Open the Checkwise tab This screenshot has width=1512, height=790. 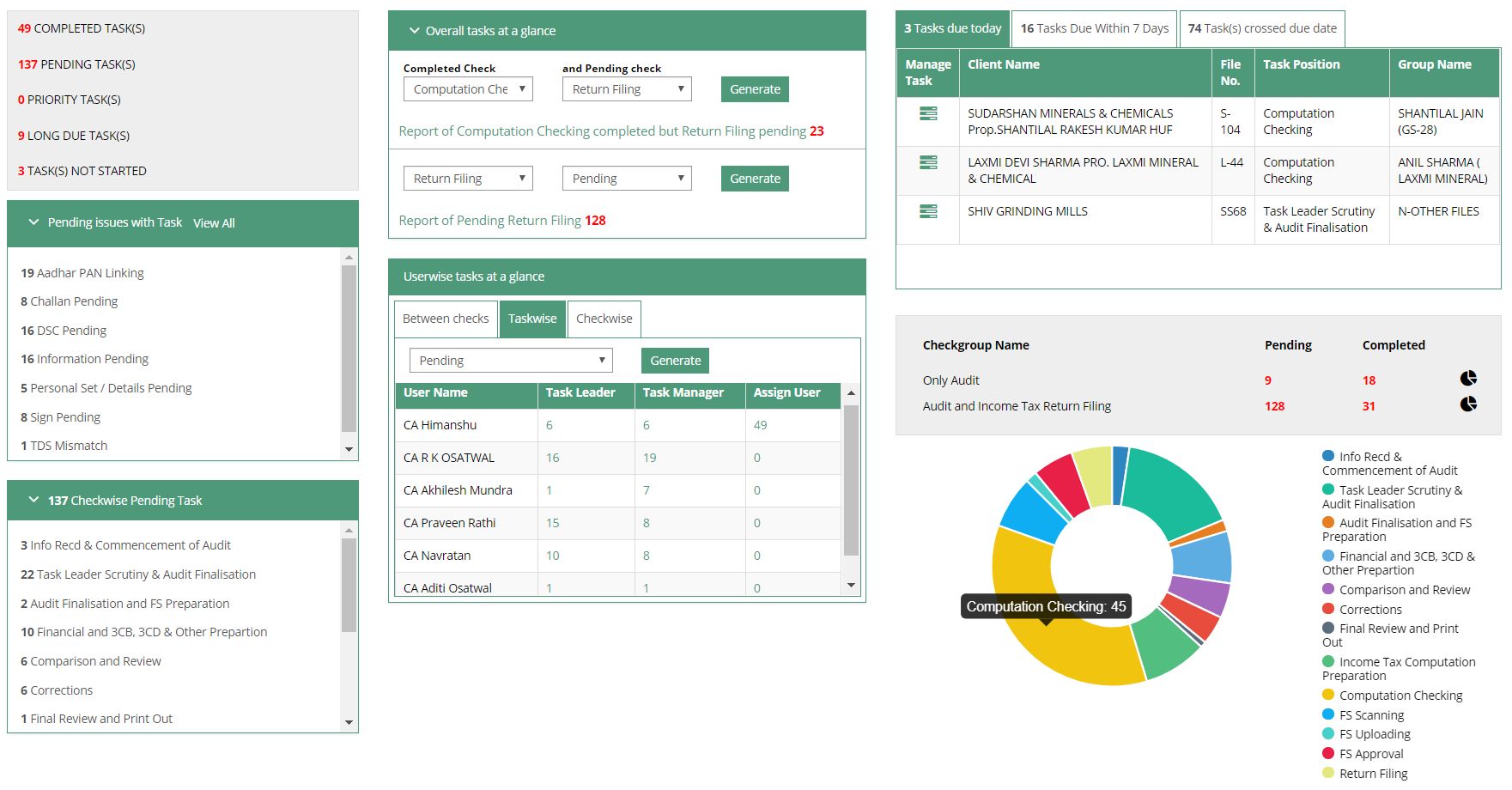pos(604,319)
